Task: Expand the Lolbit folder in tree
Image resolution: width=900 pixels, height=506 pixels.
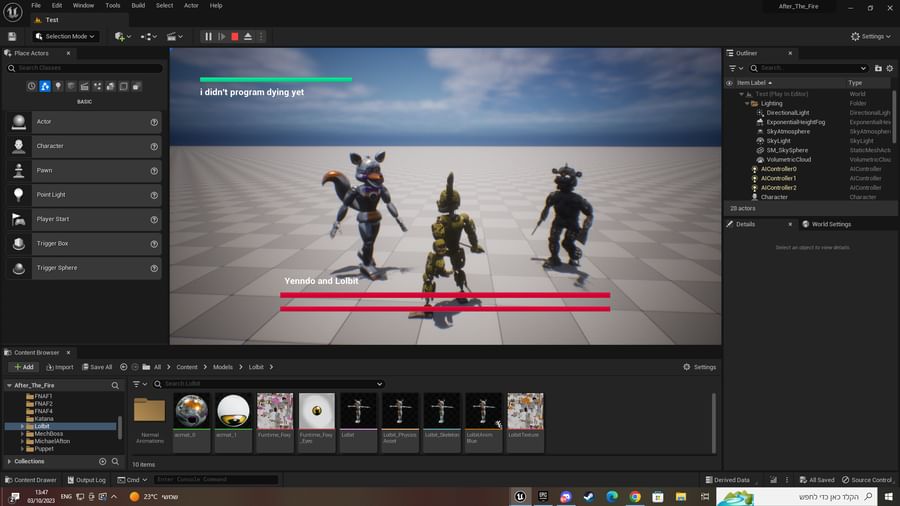Action: coord(22,426)
